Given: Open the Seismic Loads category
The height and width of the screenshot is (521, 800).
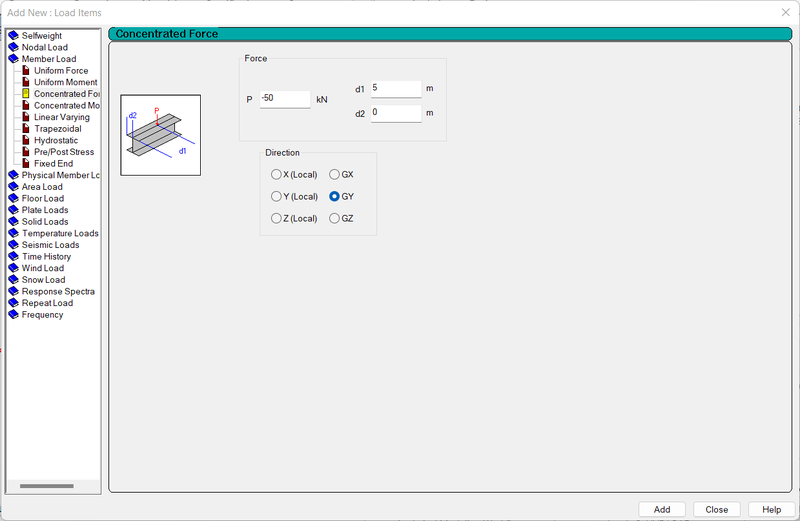Looking at the screenshot, I should point(51,245).
